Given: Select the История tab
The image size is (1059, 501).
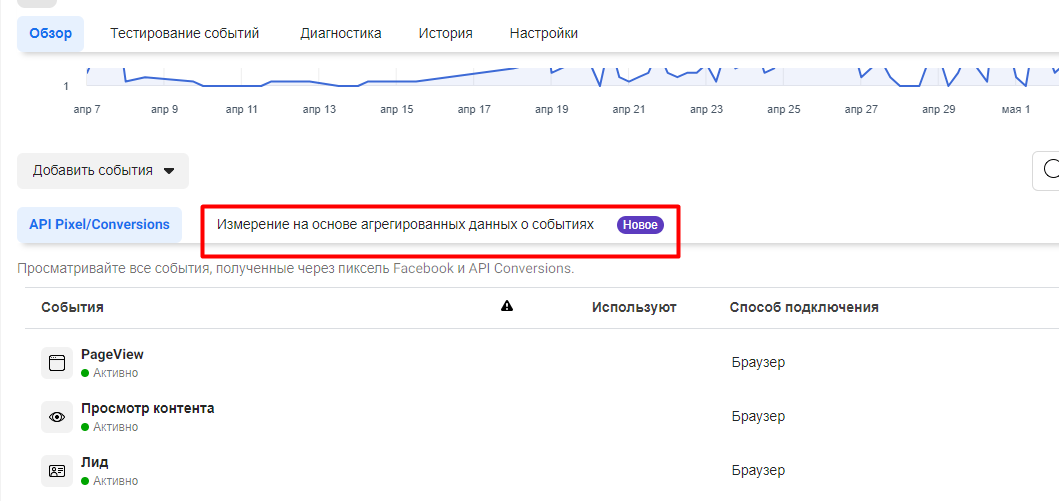Looking at the screenshot, I should pyautogui.click(x=445, y=33).
